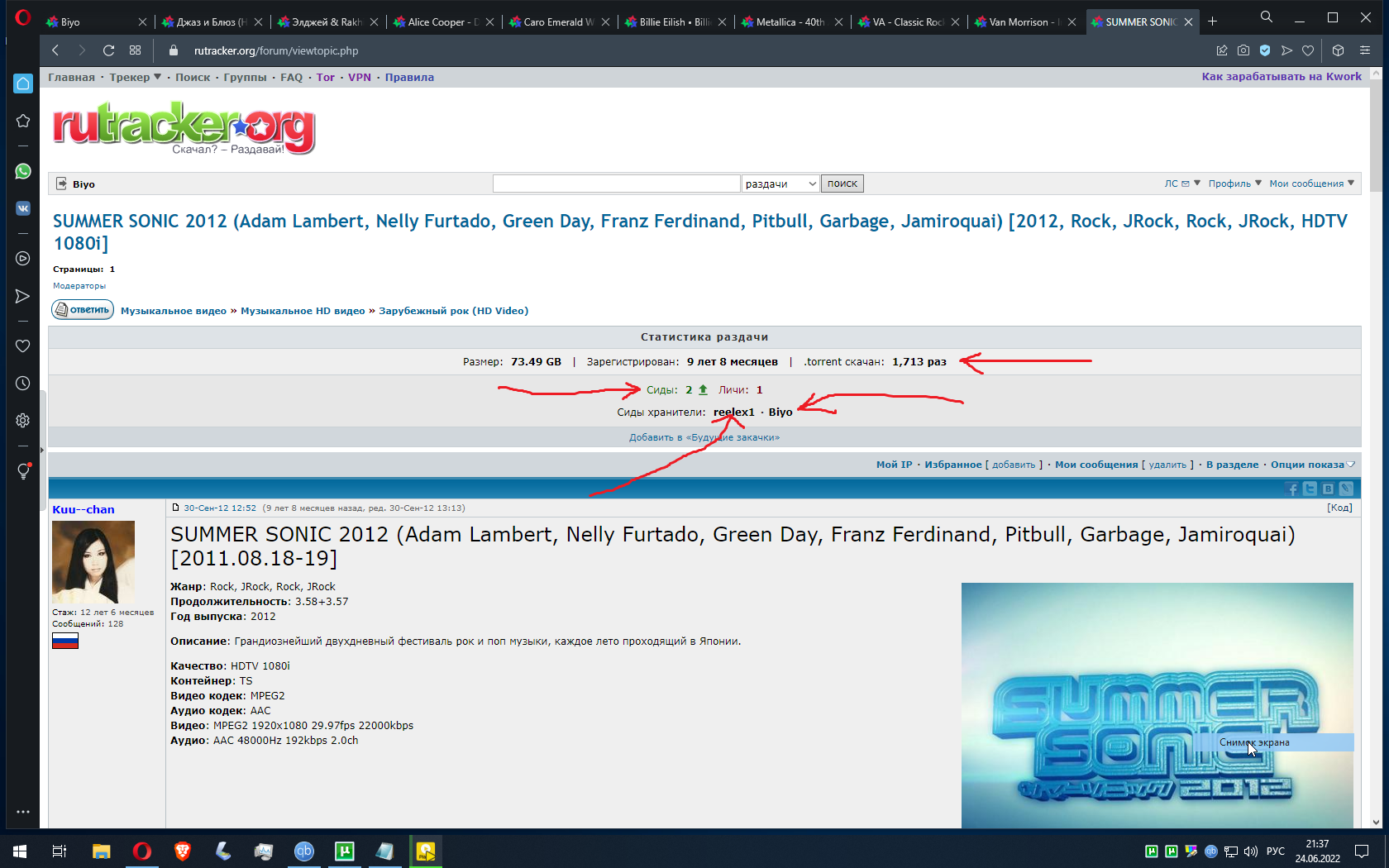Open Kuu--chan's user profile link
This screenshot has width=1389, height=868.
click(83, 509)
